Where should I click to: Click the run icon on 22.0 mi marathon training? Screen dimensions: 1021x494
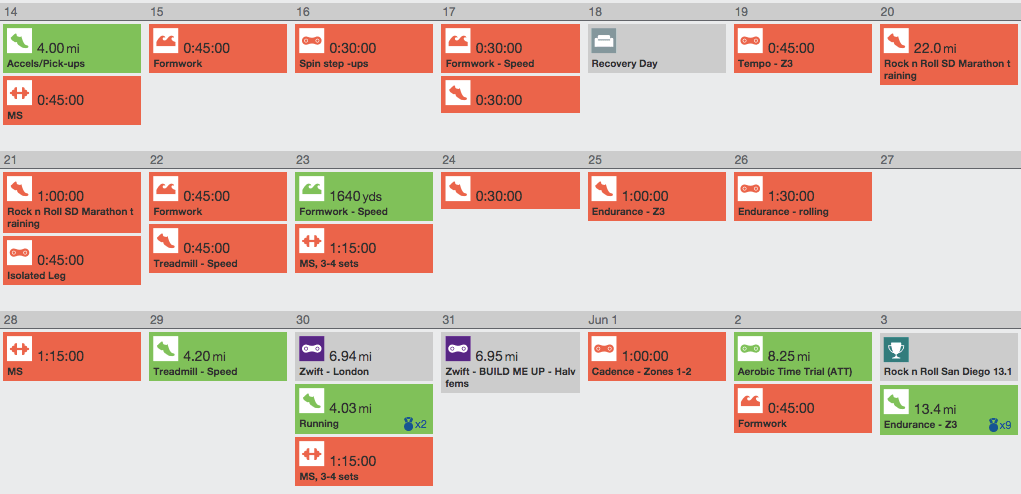pos(895,41)
